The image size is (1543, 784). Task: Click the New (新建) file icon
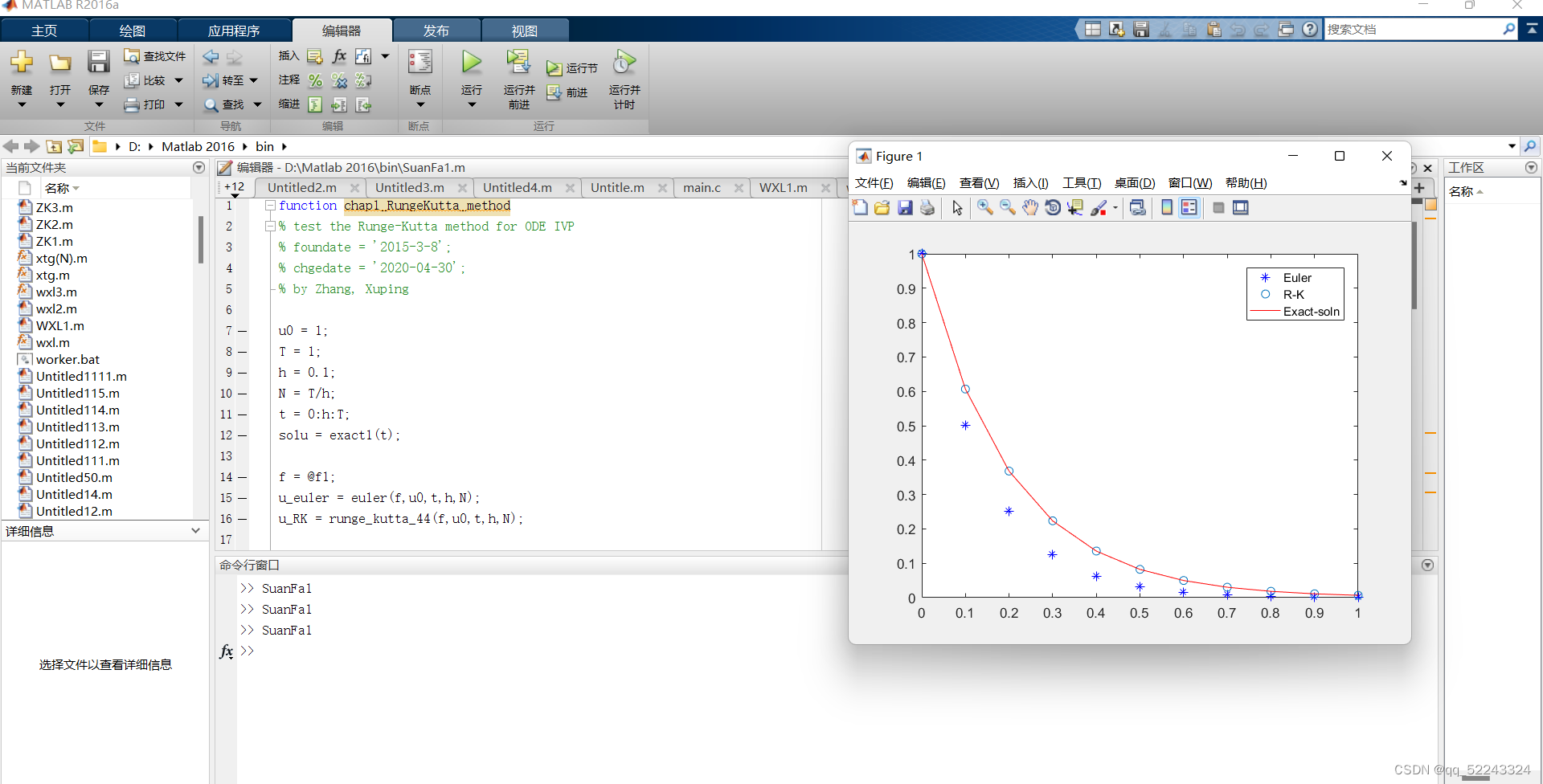tap(22, 63)
